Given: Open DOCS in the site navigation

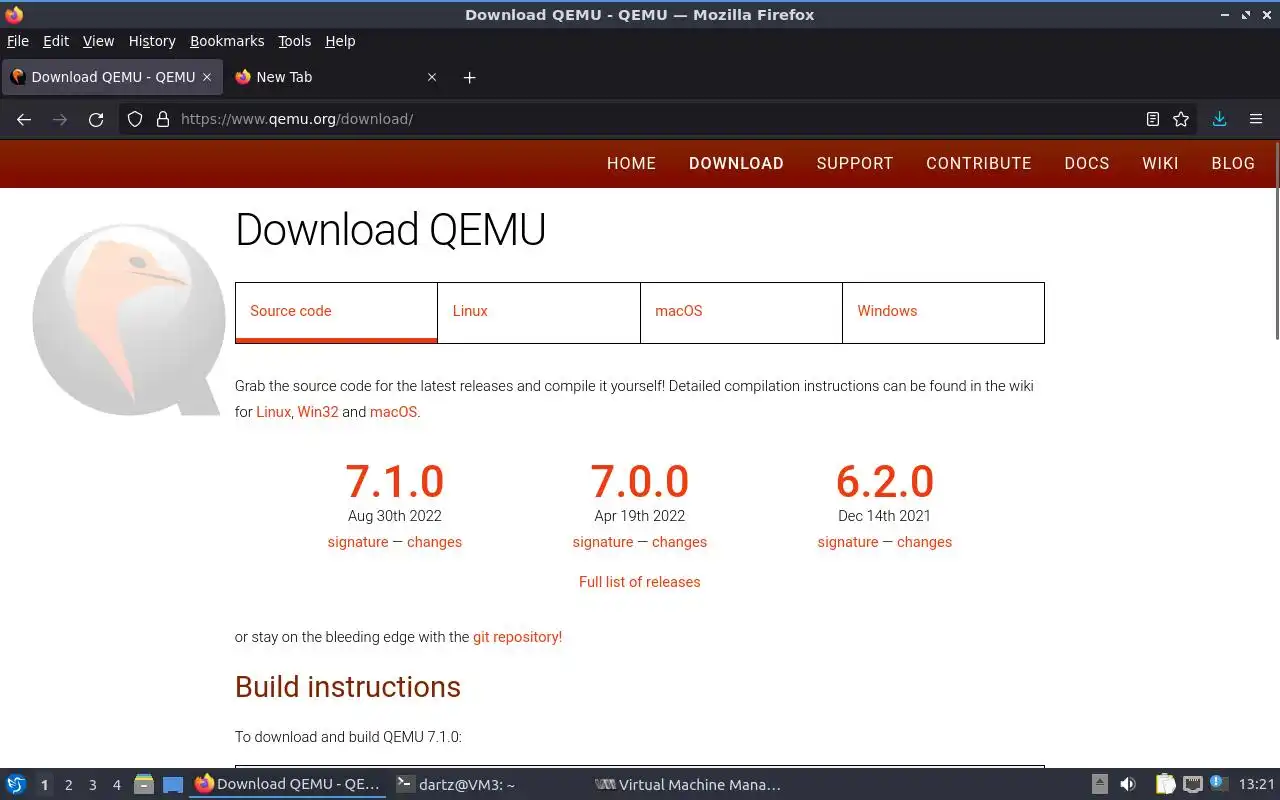Looking at the screenshot, I should point(1087,163).
